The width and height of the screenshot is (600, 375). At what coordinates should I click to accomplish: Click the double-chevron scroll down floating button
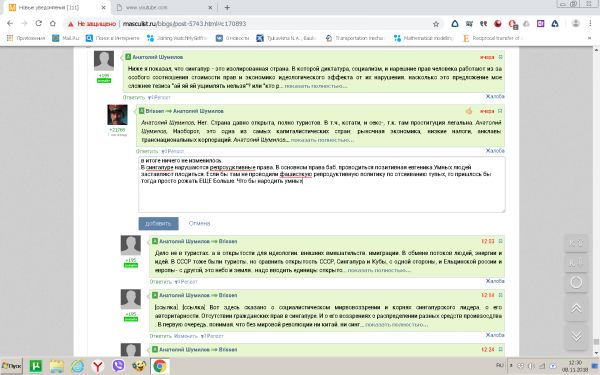576,336
